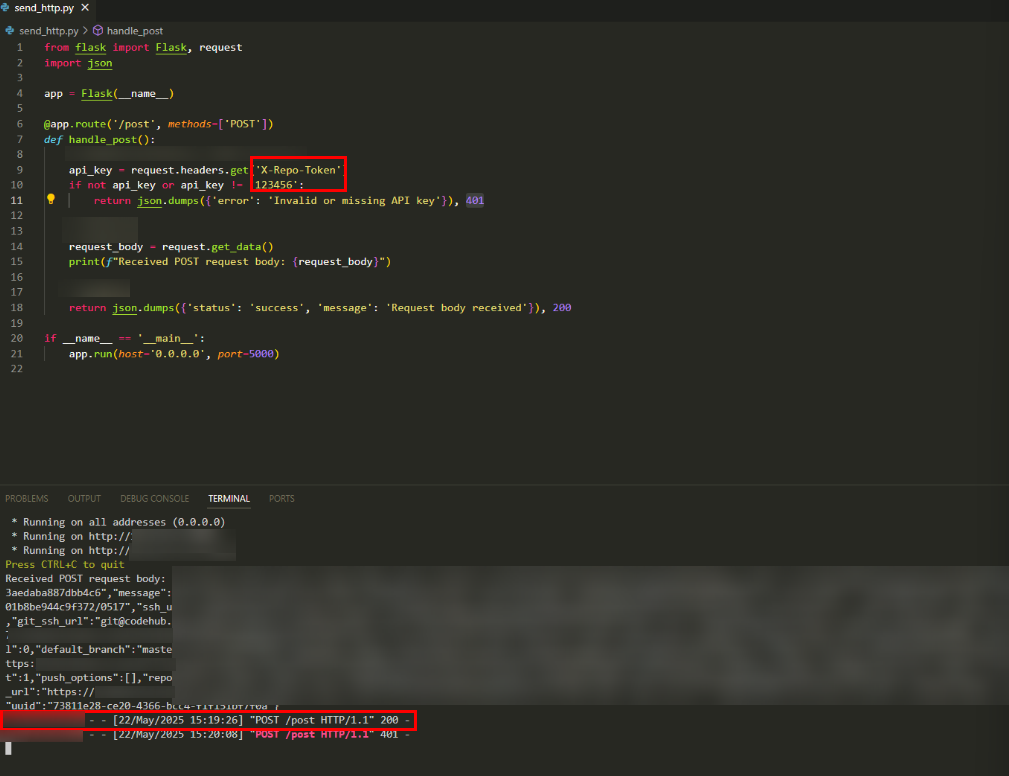The height and width of the screenshot is (776, 1009).
Task: Click 'def handle_post():' function definition
Action: tap(99, 140)
